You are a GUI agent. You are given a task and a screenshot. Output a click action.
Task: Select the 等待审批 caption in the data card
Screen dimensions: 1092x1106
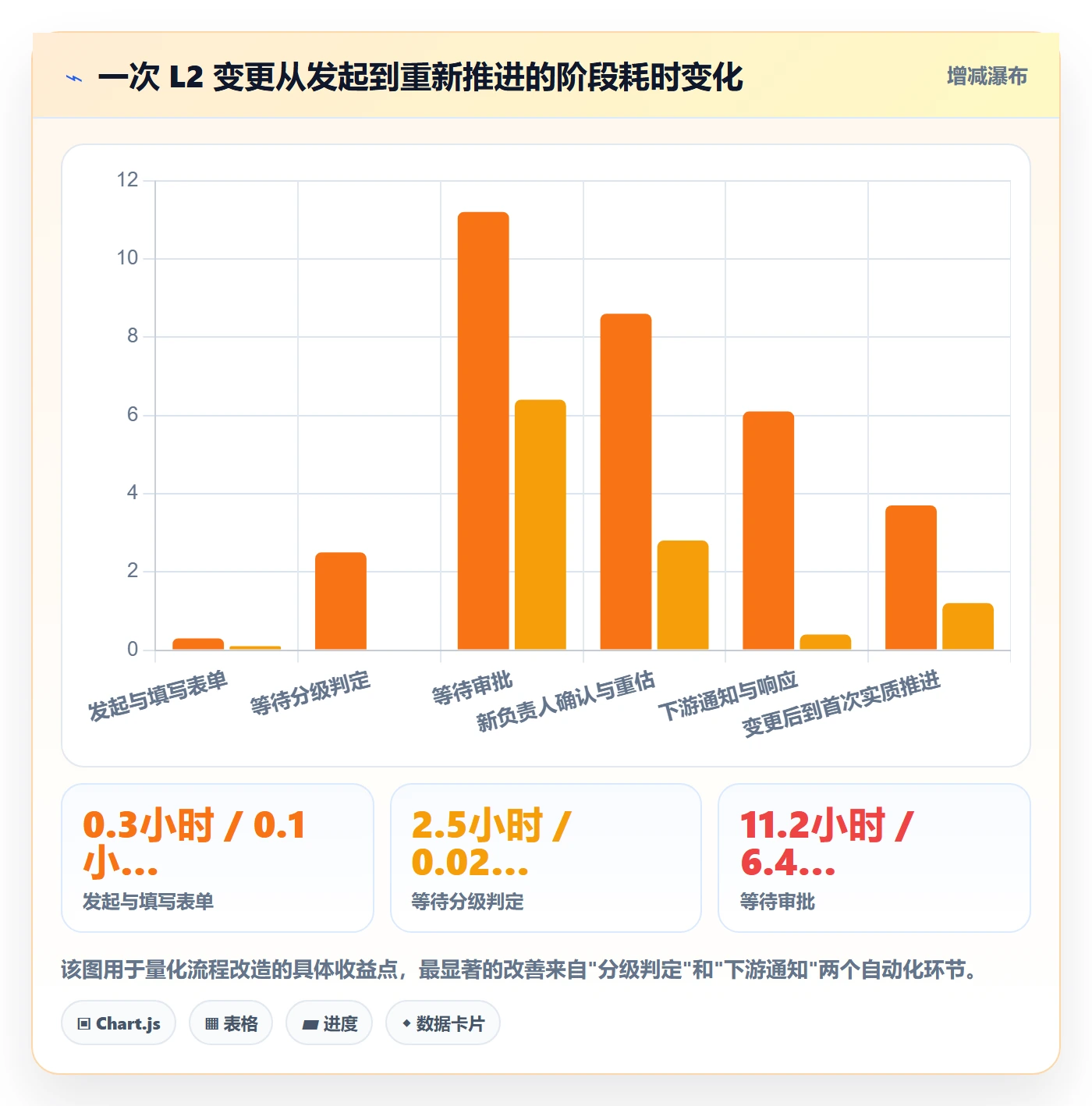777,902
